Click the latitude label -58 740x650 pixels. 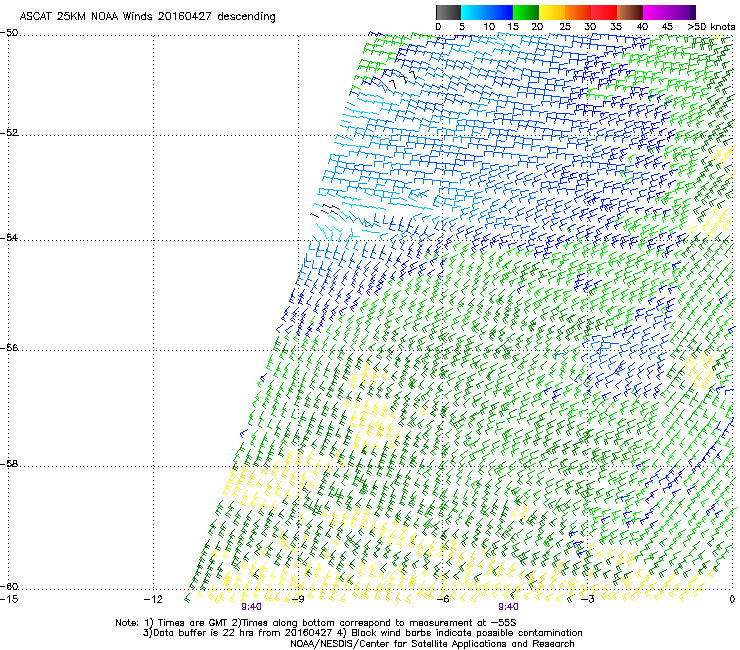coord(9,464)
